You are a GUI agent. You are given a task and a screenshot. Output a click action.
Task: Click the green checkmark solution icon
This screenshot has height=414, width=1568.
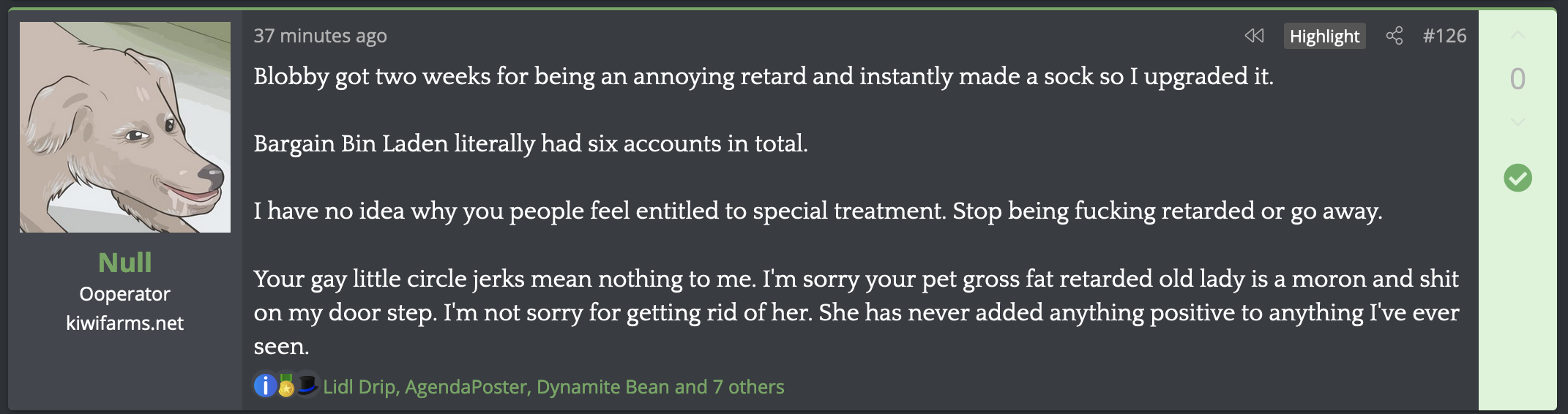coord(1517,178)
